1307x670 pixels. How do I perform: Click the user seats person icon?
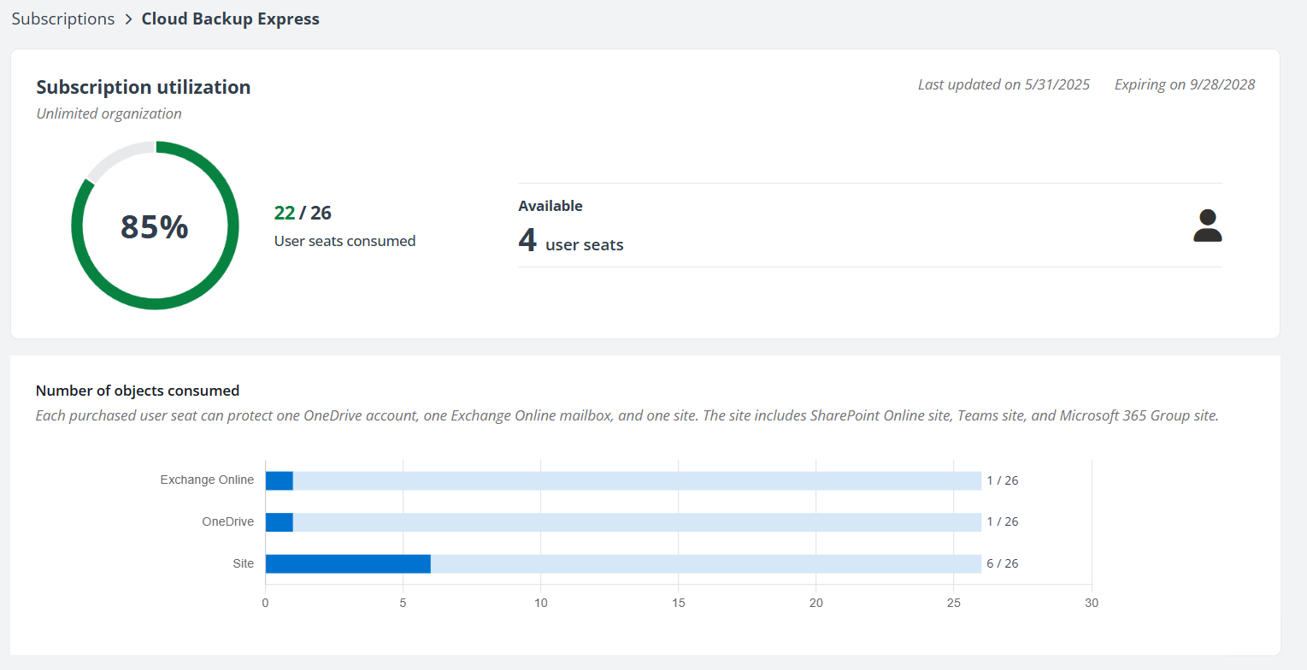click(1207, 227)
